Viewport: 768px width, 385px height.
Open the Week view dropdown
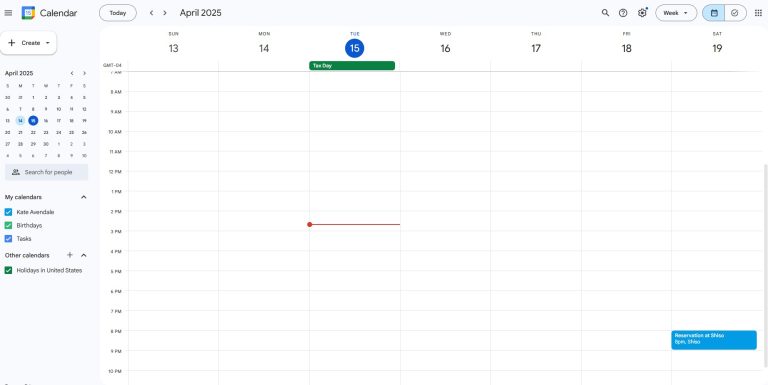(x=676, y=13)
